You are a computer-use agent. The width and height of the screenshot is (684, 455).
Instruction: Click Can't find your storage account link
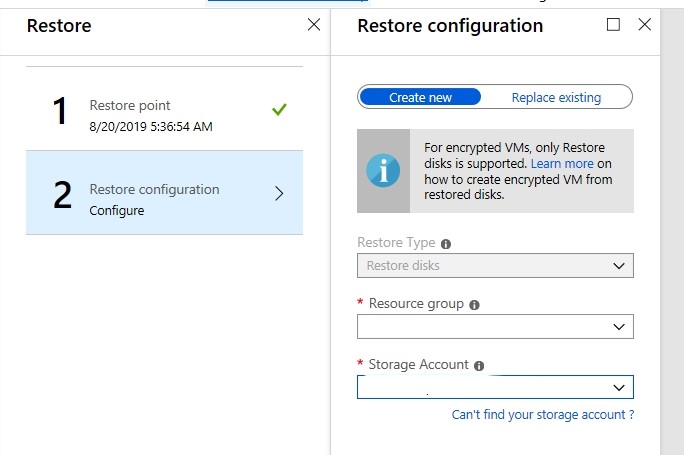tap(543, 414)
